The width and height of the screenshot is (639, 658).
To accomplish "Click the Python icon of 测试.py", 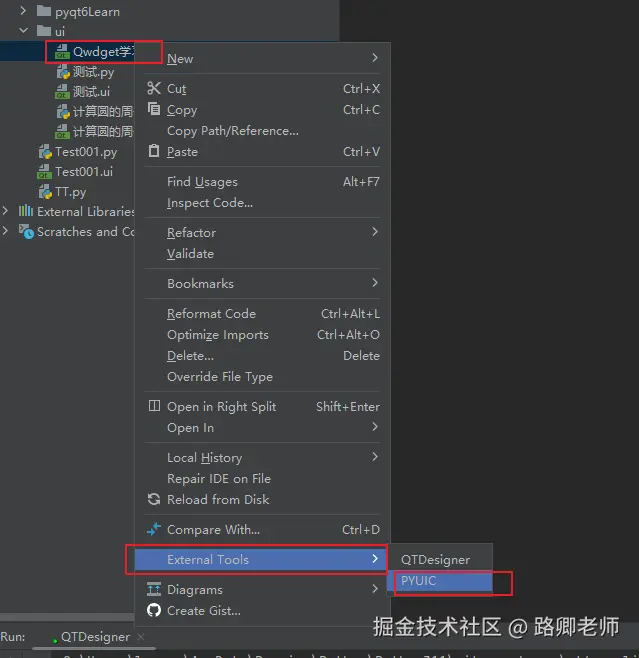I will (63, 72).
